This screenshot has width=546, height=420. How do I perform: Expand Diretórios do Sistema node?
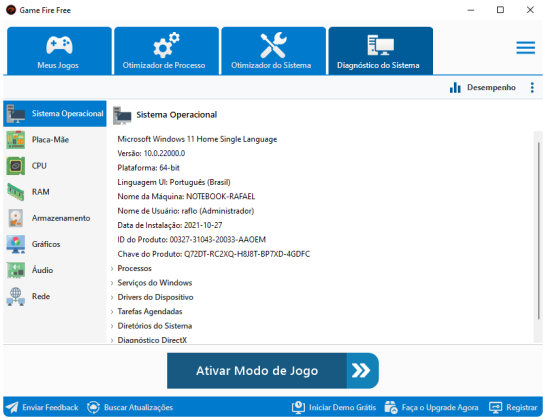click(112, 326)
